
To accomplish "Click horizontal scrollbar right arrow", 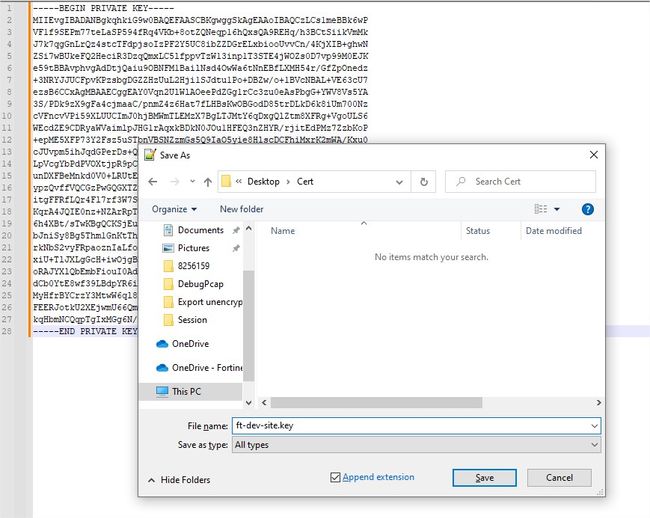I will (x=598, y=402).
